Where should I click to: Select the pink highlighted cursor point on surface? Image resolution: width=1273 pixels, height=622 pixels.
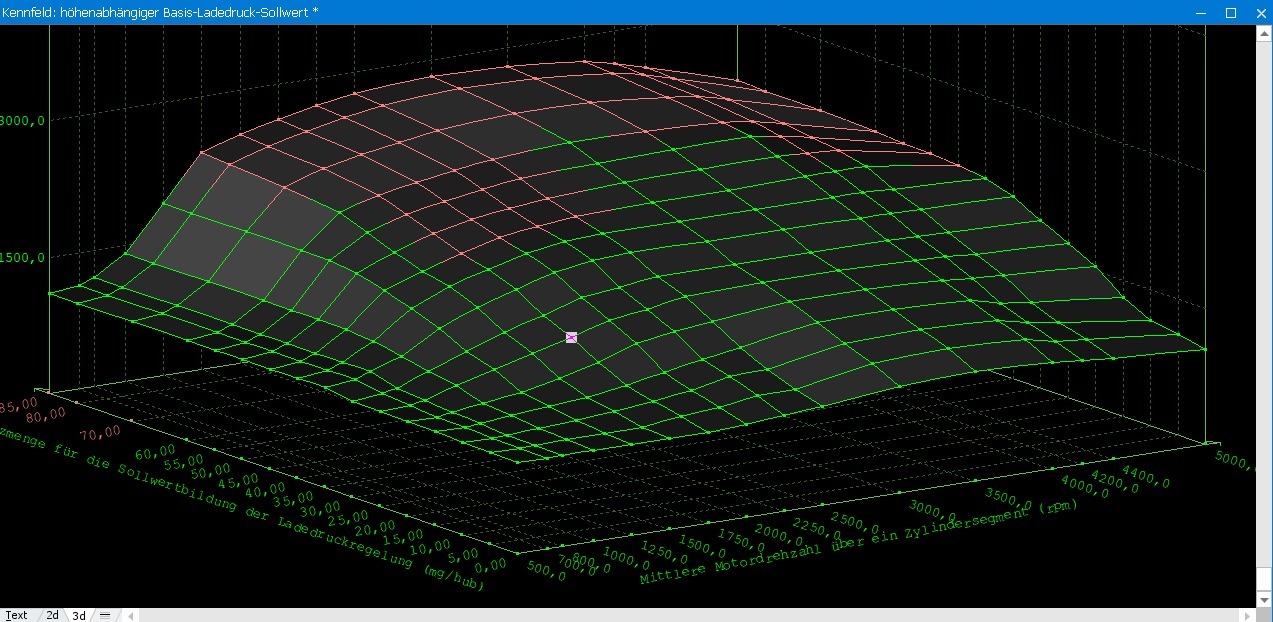pos(571,338)
